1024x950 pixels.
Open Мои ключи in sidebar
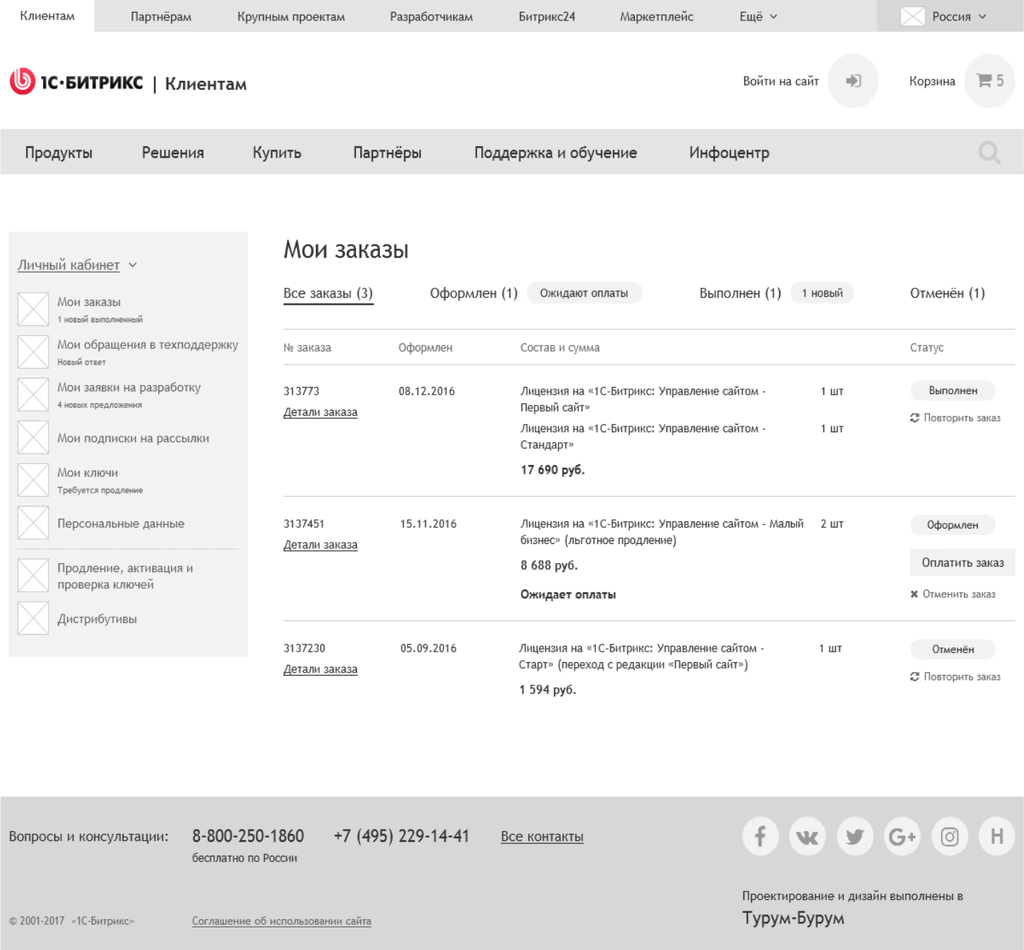pos(87,472)
